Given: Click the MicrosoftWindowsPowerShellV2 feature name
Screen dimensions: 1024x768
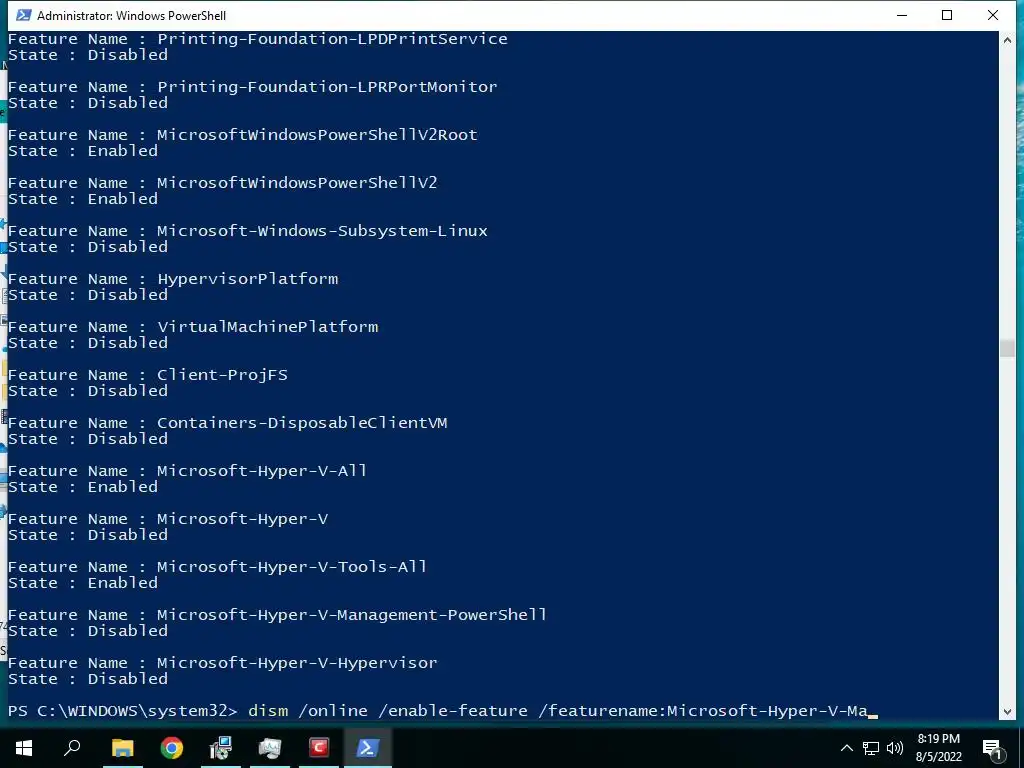Looking at the screenshot, I should click(297, 183).
